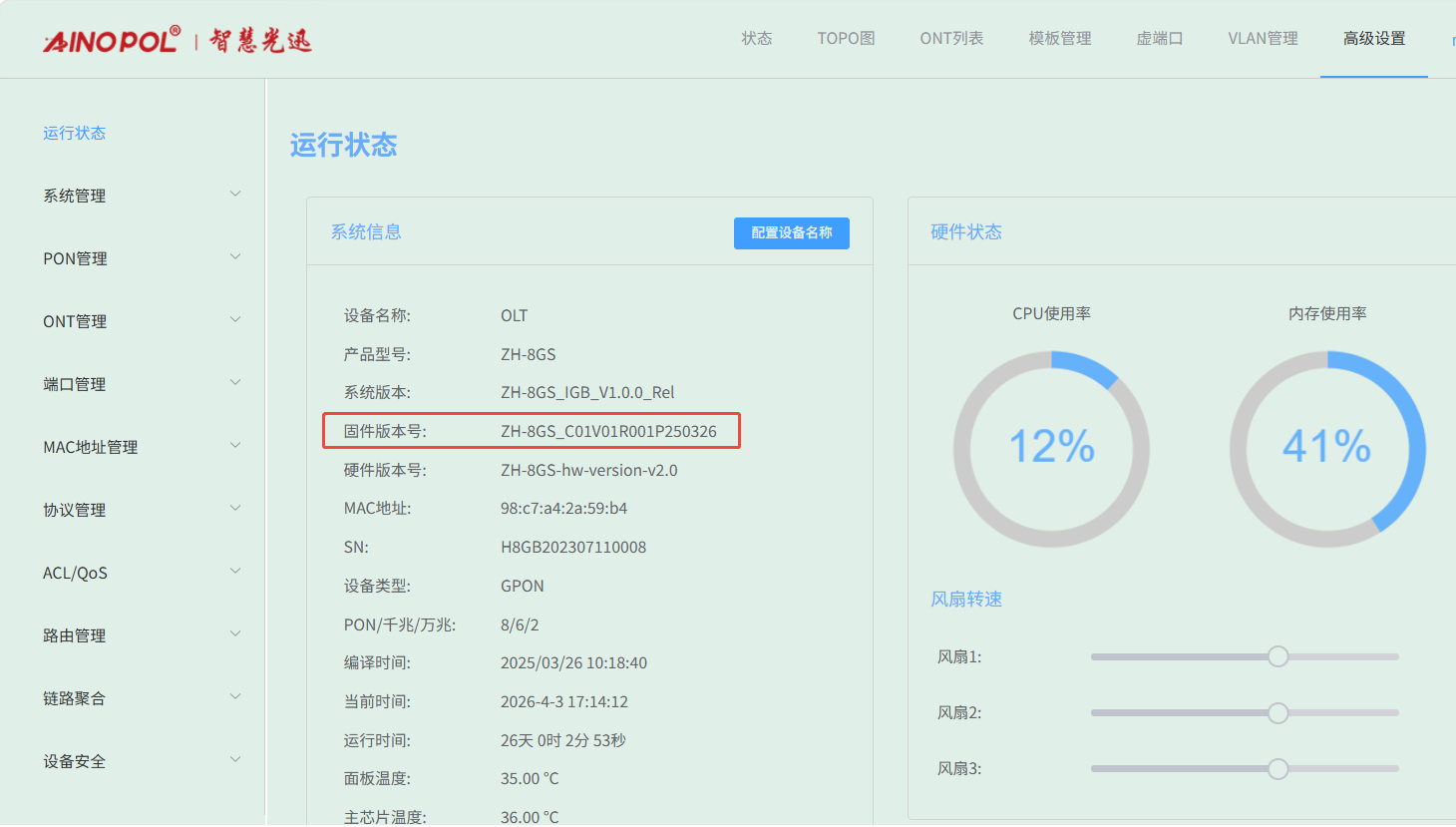Select 运行状态 in the sidebar
The image size is (1456, 827).
[x=75, y=133]
